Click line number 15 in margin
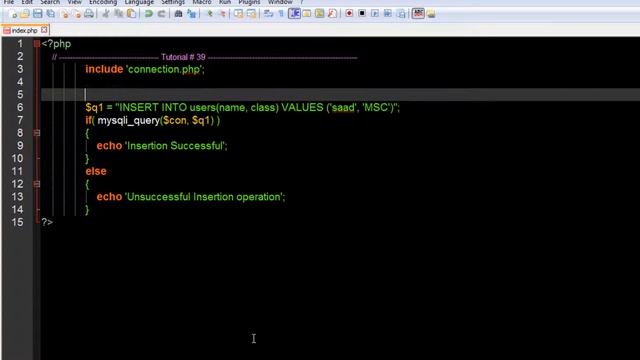Viewport: 640px width, 360px height. click(x=18, y=222)
